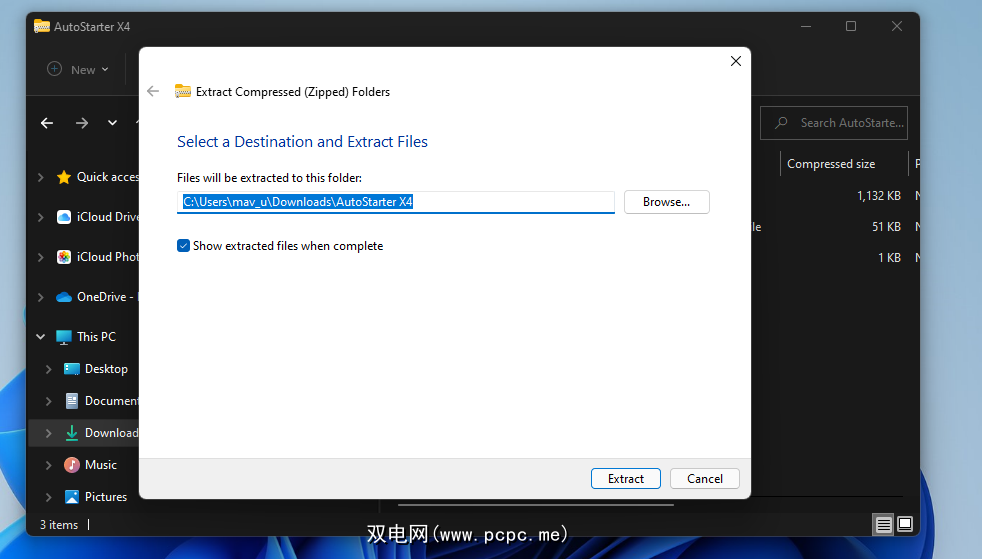Click the search magnifier icon
This screenshot has width=982, height=559.
pos(781,123)
